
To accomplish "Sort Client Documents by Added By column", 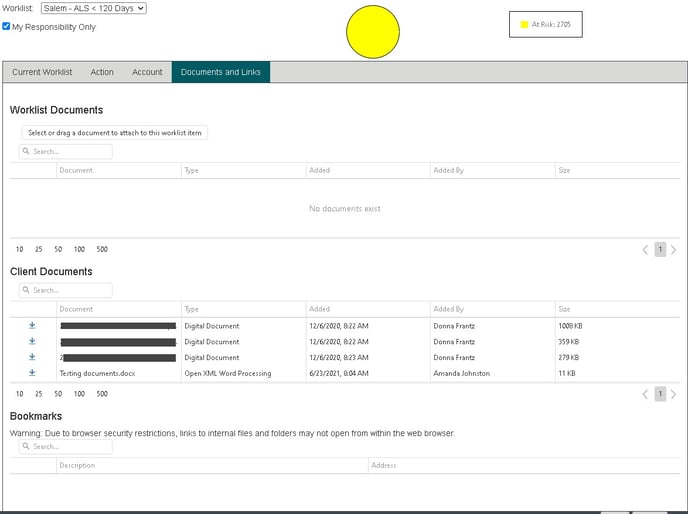I will tap(449, 309).
